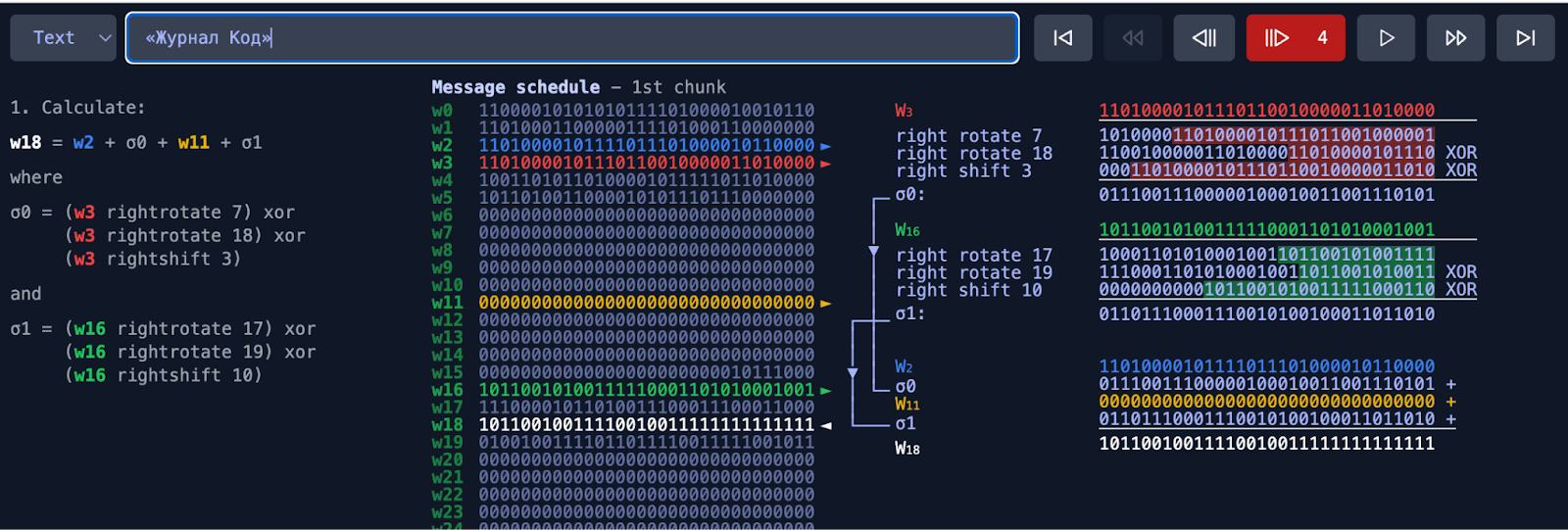Click the Message schedule heading
The width and height of the screenshot is (1568, 530).
[x=515, y=87]
